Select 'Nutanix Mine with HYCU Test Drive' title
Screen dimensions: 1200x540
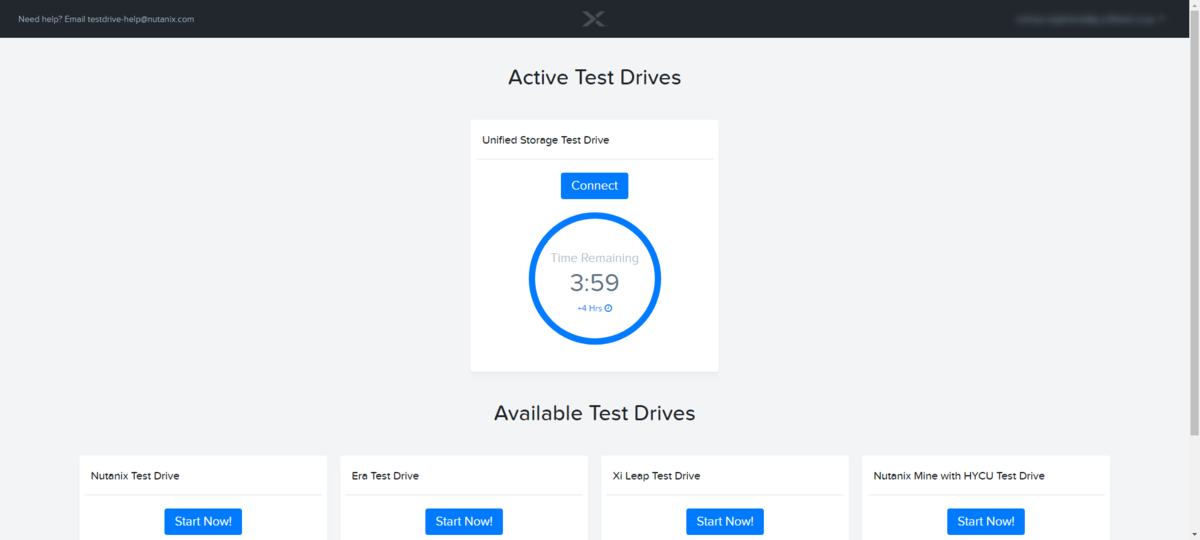point(959,476)
